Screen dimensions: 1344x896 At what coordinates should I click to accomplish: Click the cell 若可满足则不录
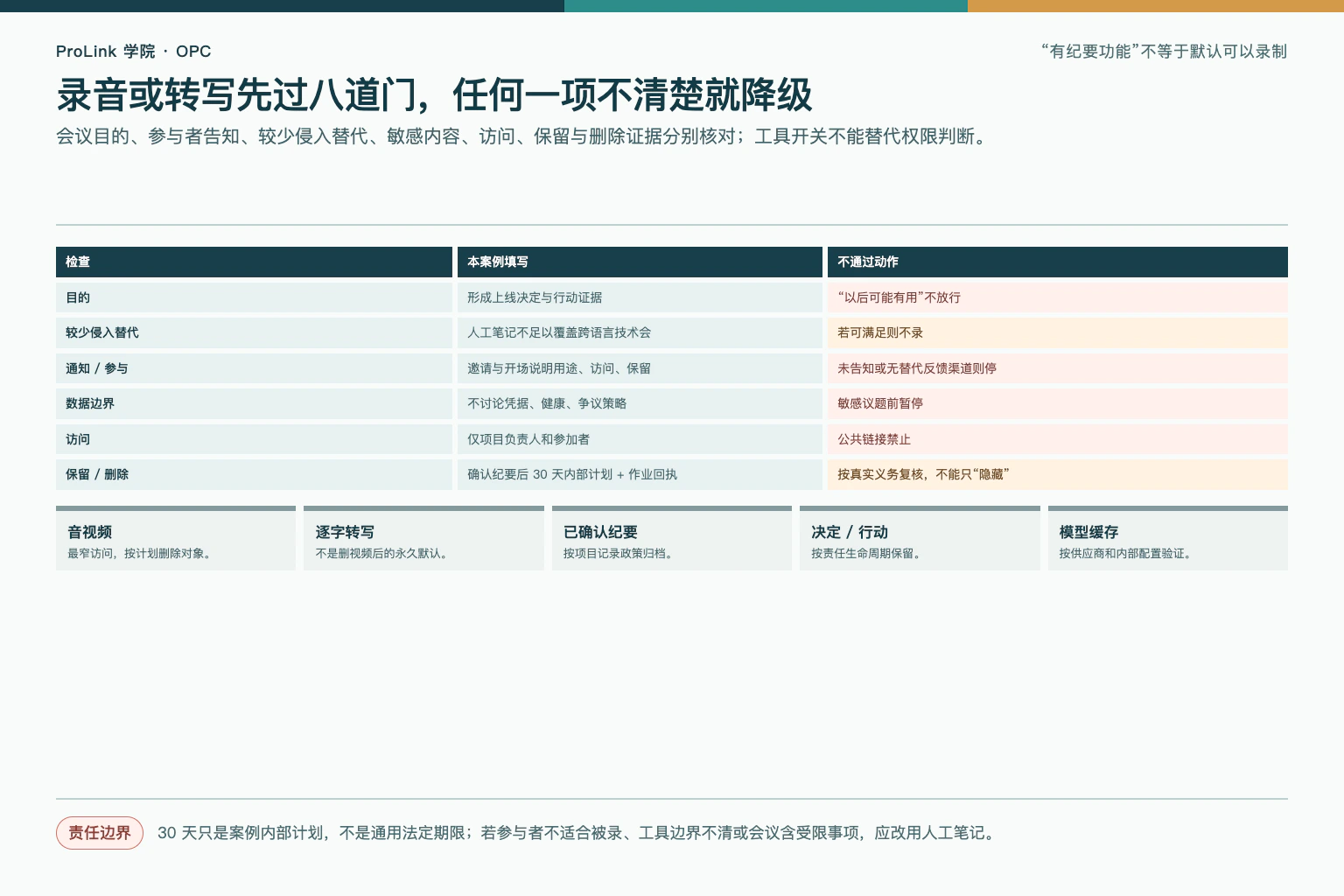1058,332
